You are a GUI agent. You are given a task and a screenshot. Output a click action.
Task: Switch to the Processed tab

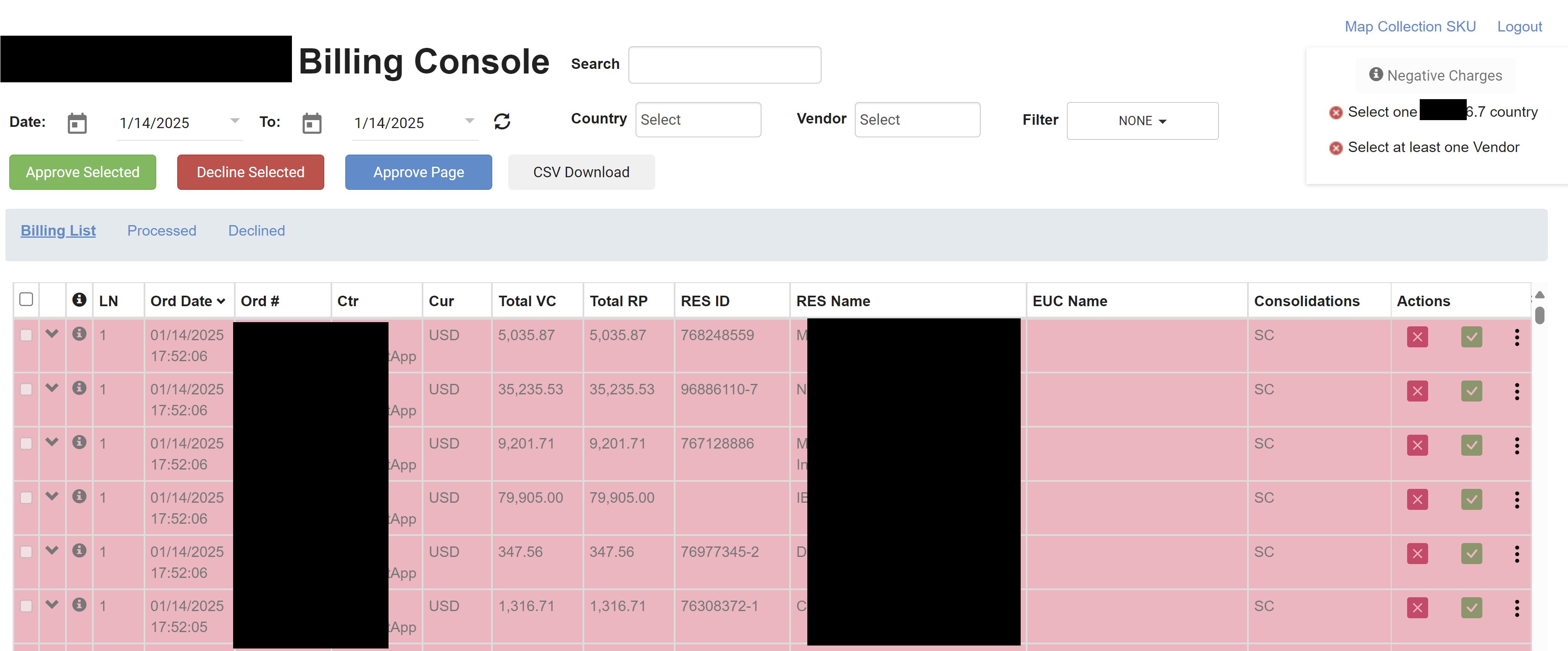[161, 231]
